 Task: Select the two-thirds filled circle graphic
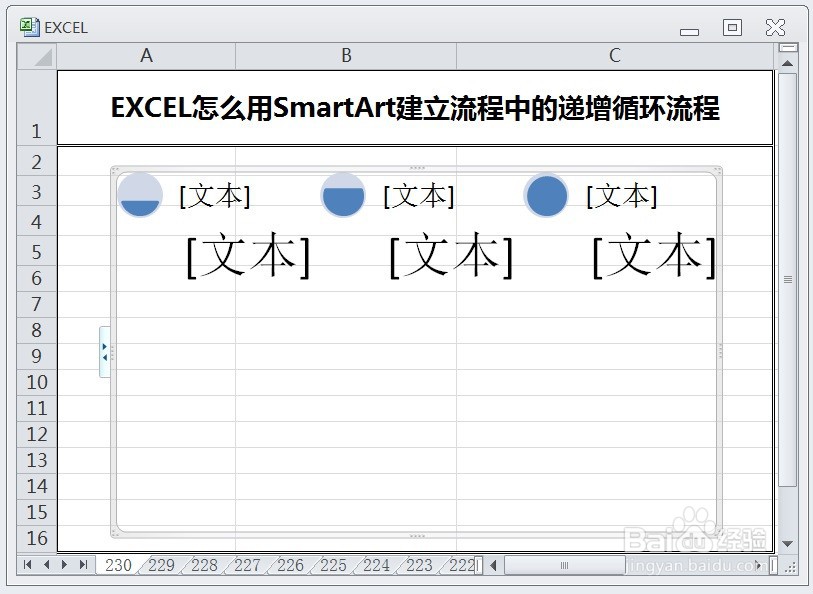pyautogui.click(x=343, y=195)
